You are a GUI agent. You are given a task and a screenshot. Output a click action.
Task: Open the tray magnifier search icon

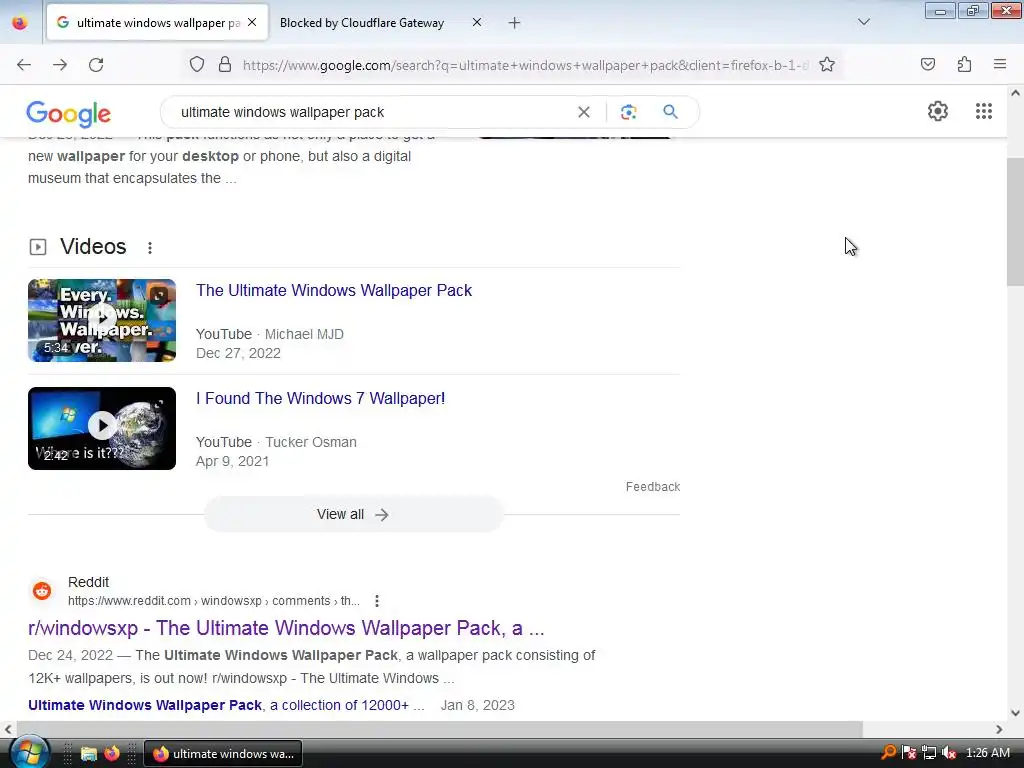[889, 753]
